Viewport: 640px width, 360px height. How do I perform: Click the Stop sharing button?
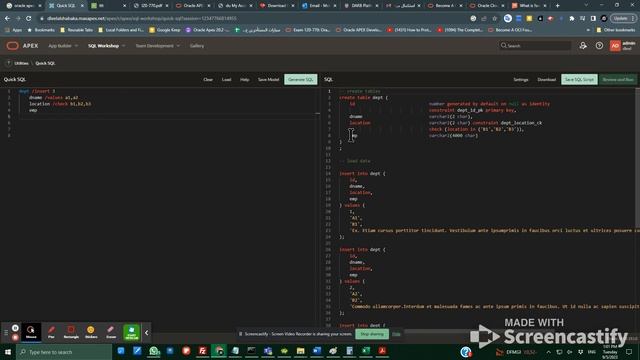(x=372, y=334)
